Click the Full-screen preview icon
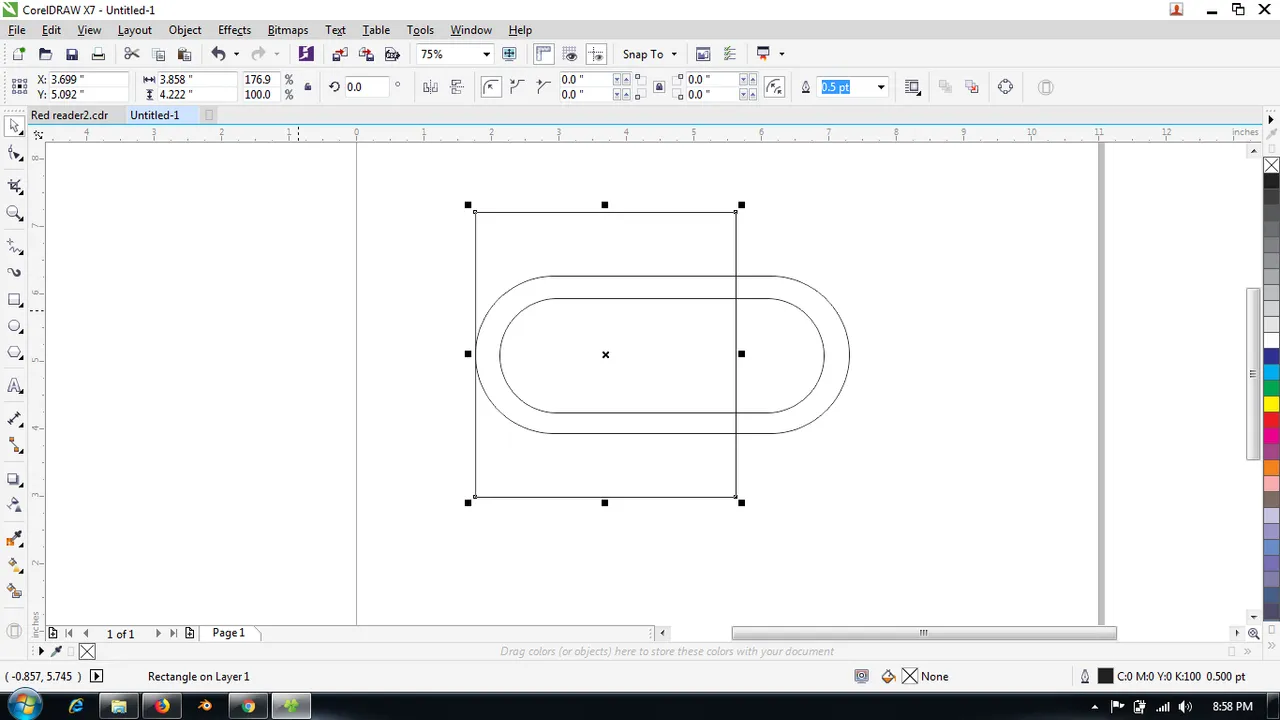 pos(509,54)
